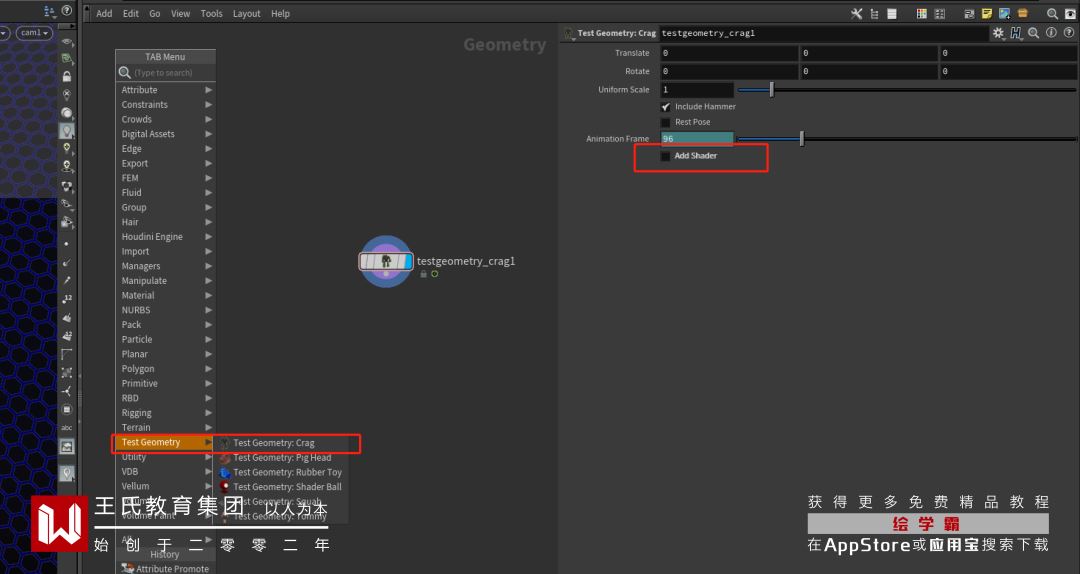The image size is (1080, 574).
Task: Click the orange subnet box icon
Action: click(x=1023, y=13)
